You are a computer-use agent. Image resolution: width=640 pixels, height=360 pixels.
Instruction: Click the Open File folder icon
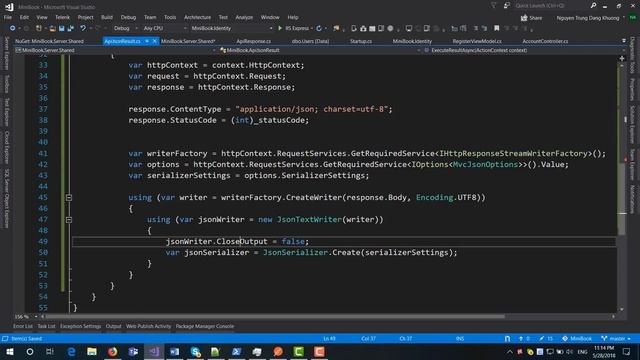click(x=52, y=28)
